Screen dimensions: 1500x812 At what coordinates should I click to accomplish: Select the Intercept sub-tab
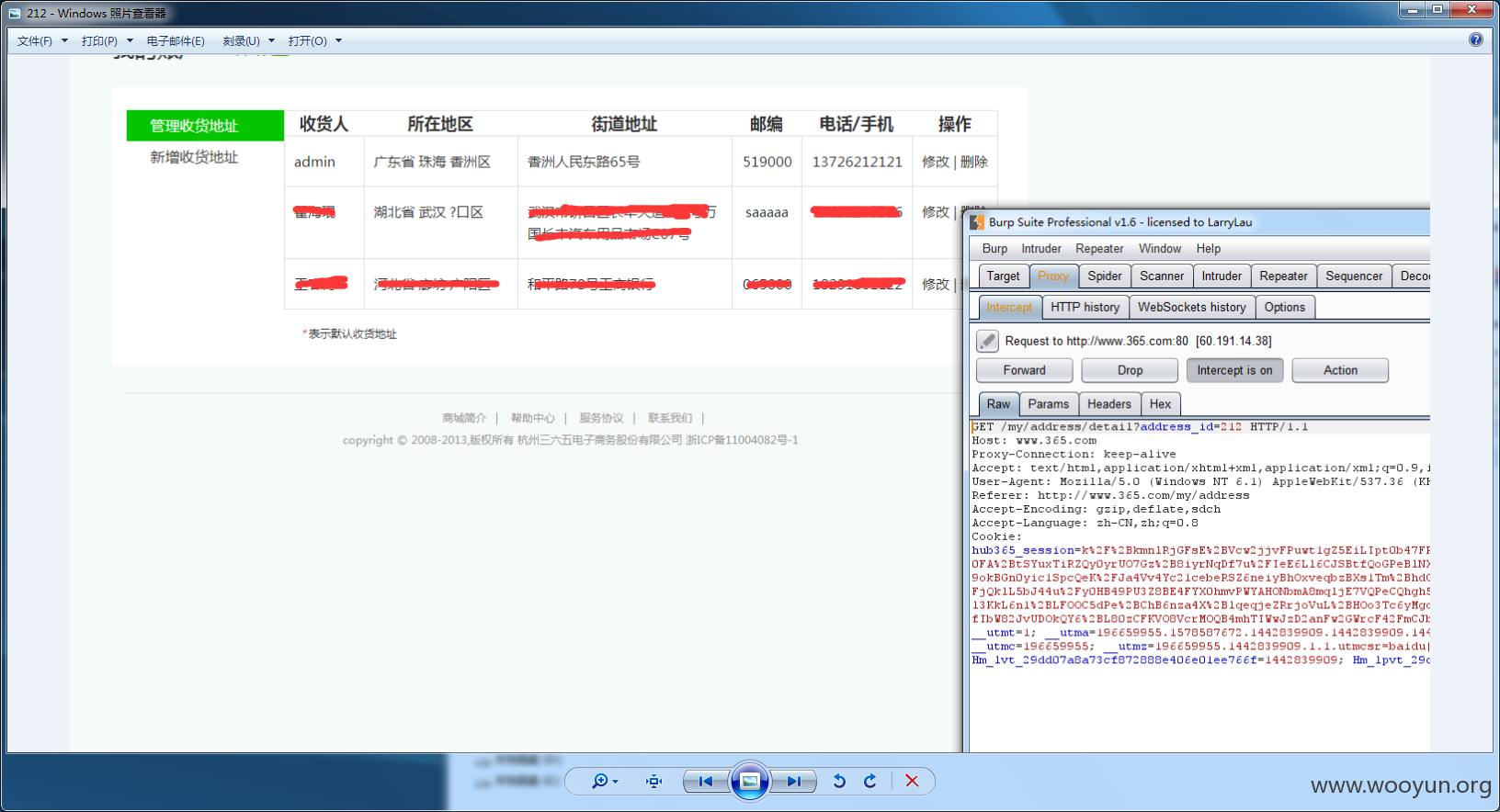point(1009,308)
